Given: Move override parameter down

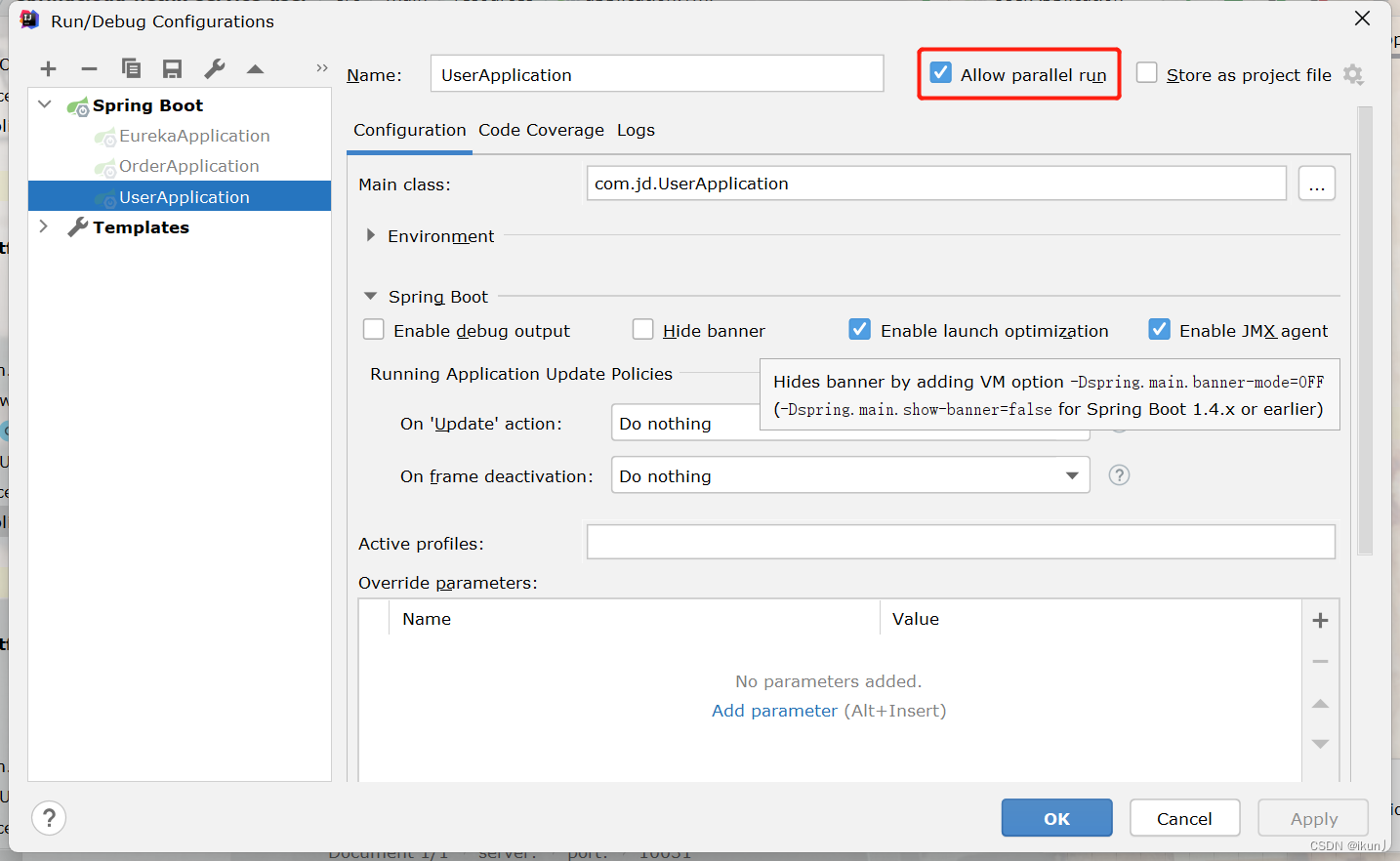Looking at the screenshot, I should (1320, 744).
